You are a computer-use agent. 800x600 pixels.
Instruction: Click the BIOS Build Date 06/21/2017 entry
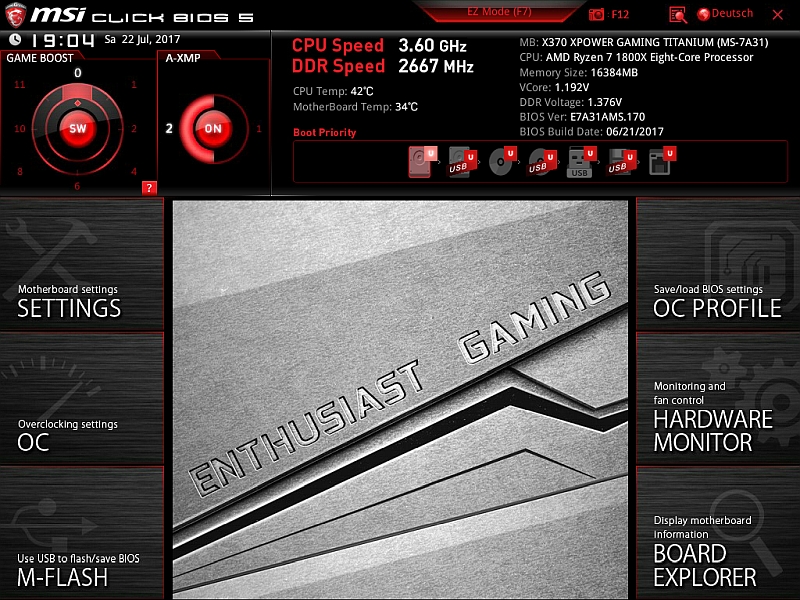591,132
